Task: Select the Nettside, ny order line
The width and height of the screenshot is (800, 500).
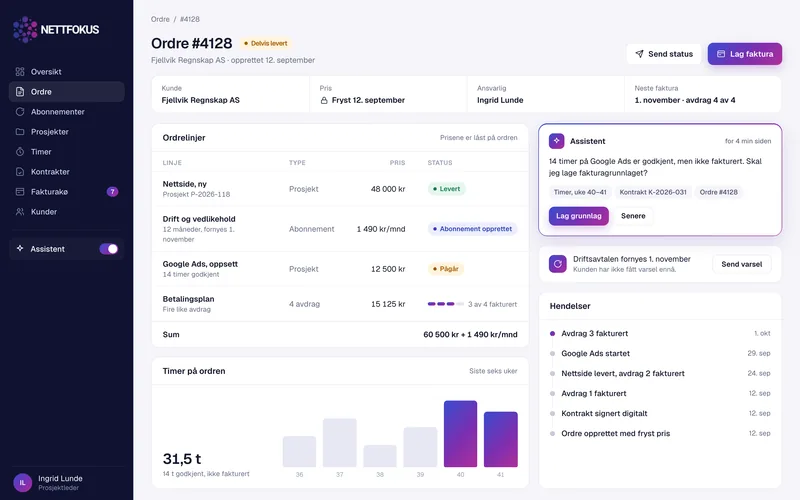Action: point(340,189)
